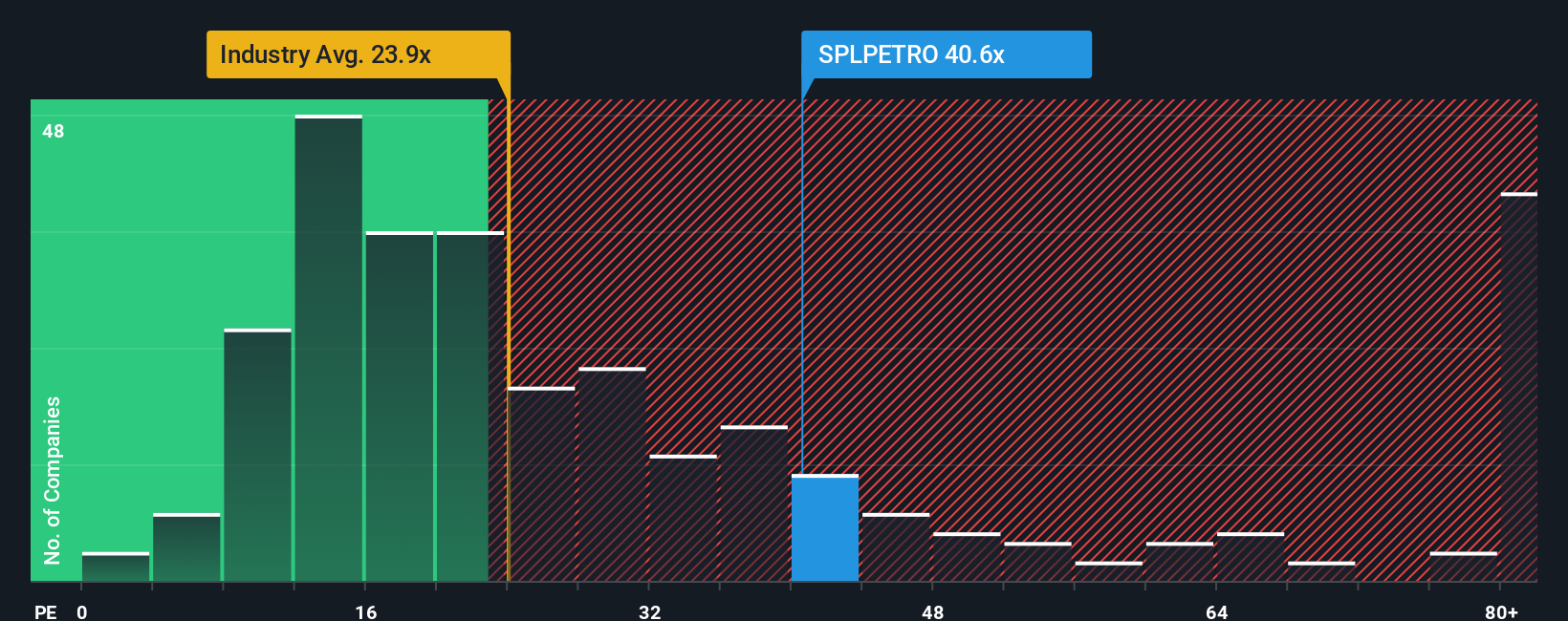
Task: Click the tallest green bar before PE 16
Action: (x=329, y=348)
